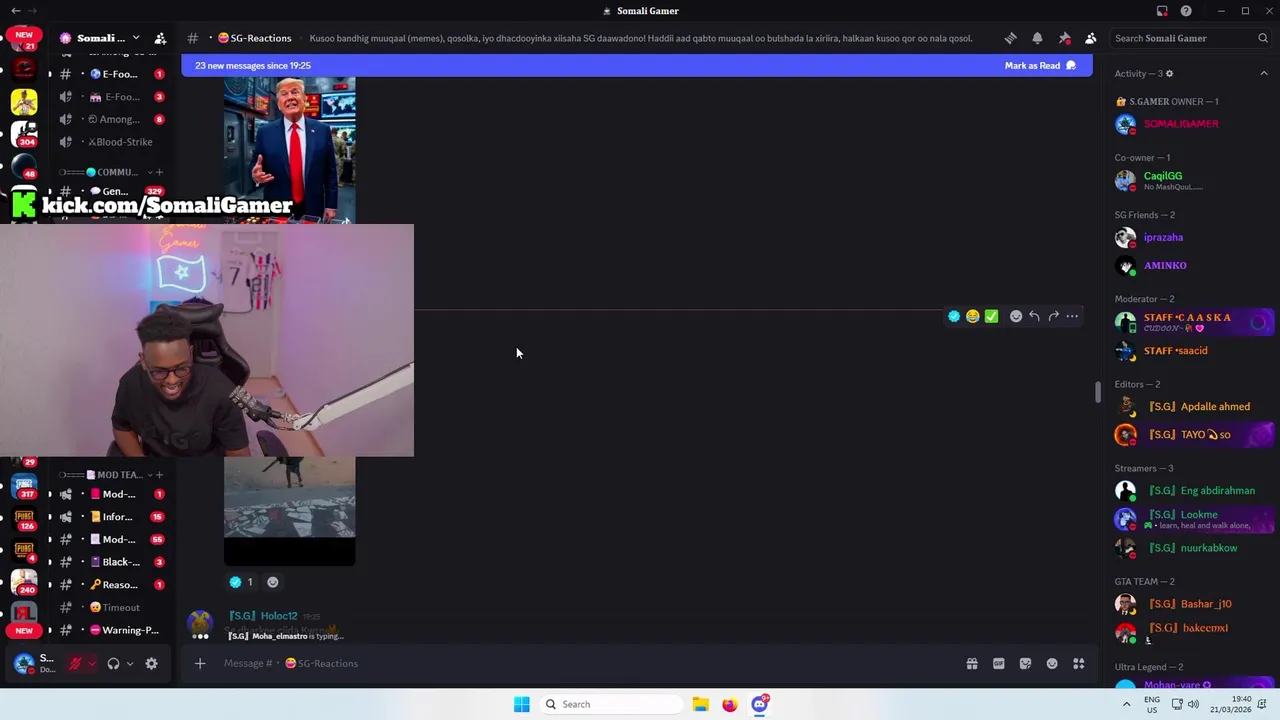
Task: Open E-Foo... text channel with 1 unread
Action: 111,74
